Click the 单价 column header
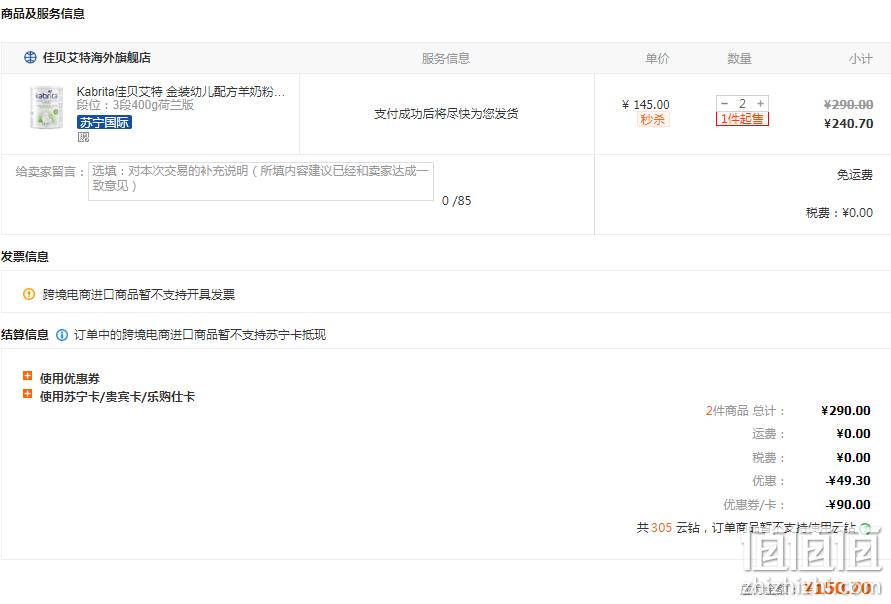Screen dimensions: 891x604 coord(657,58)
